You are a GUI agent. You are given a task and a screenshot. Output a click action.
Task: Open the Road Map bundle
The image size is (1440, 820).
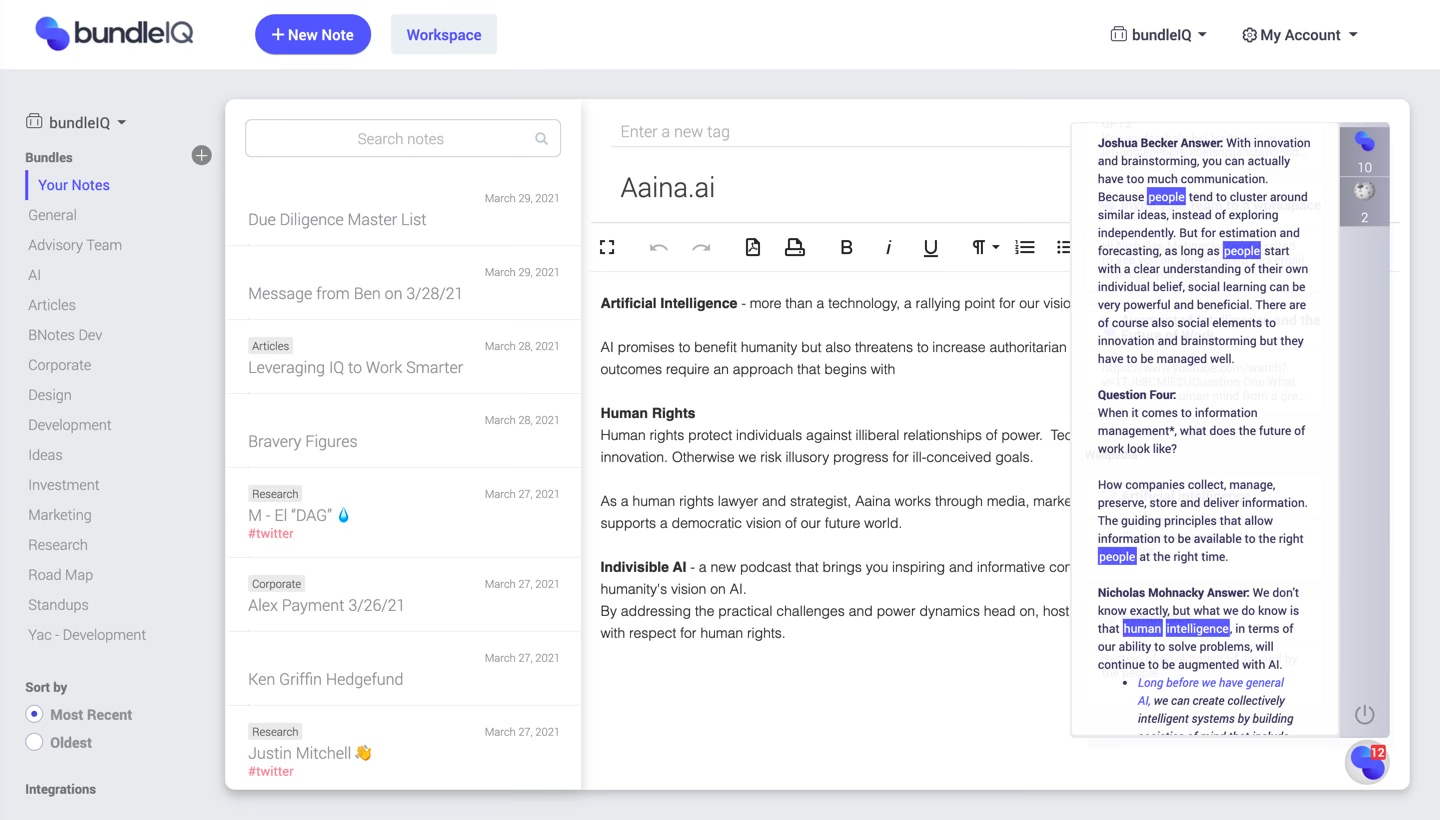coord(61,575)
